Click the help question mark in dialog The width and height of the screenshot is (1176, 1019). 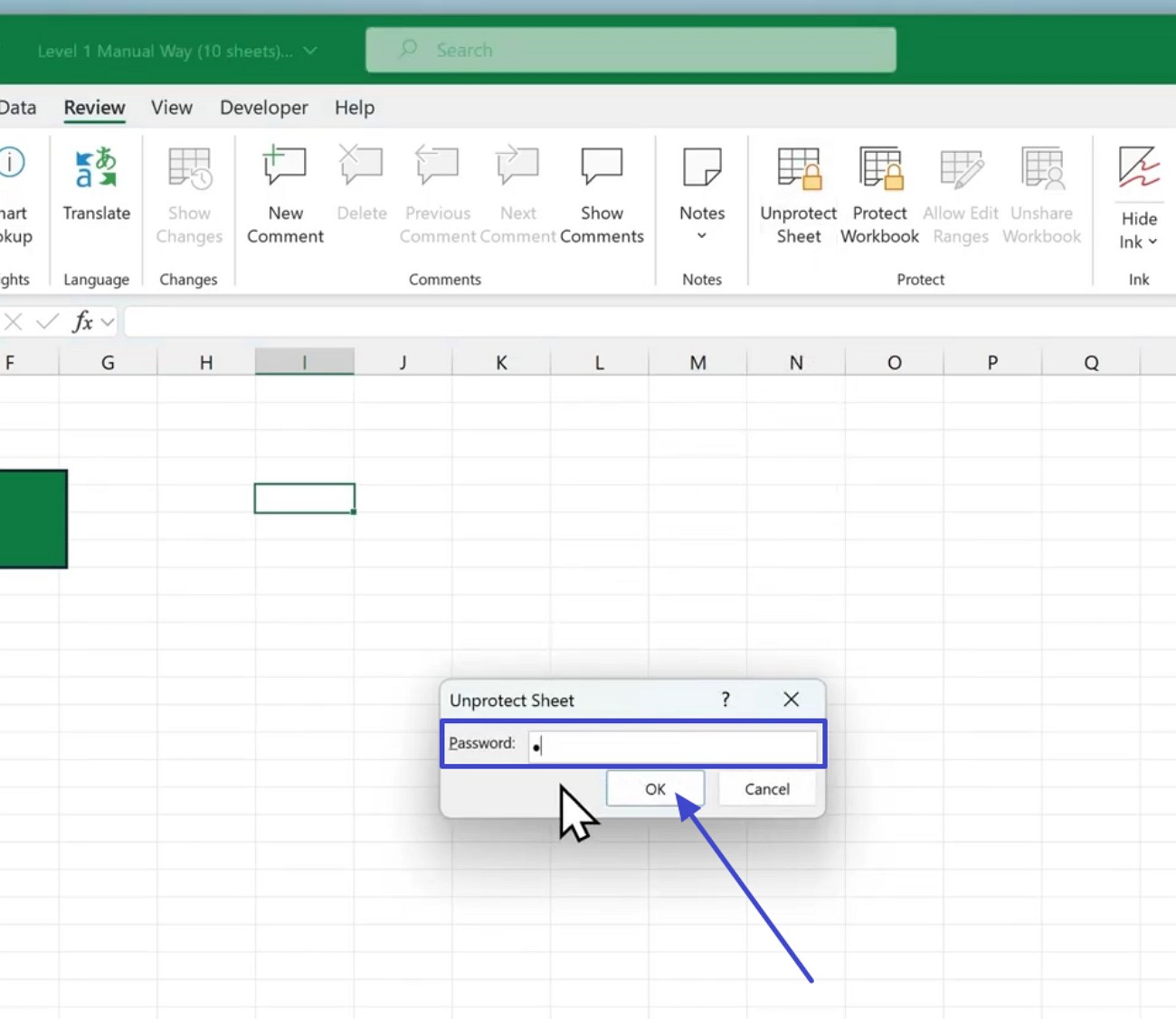click(x=726, y=700)
